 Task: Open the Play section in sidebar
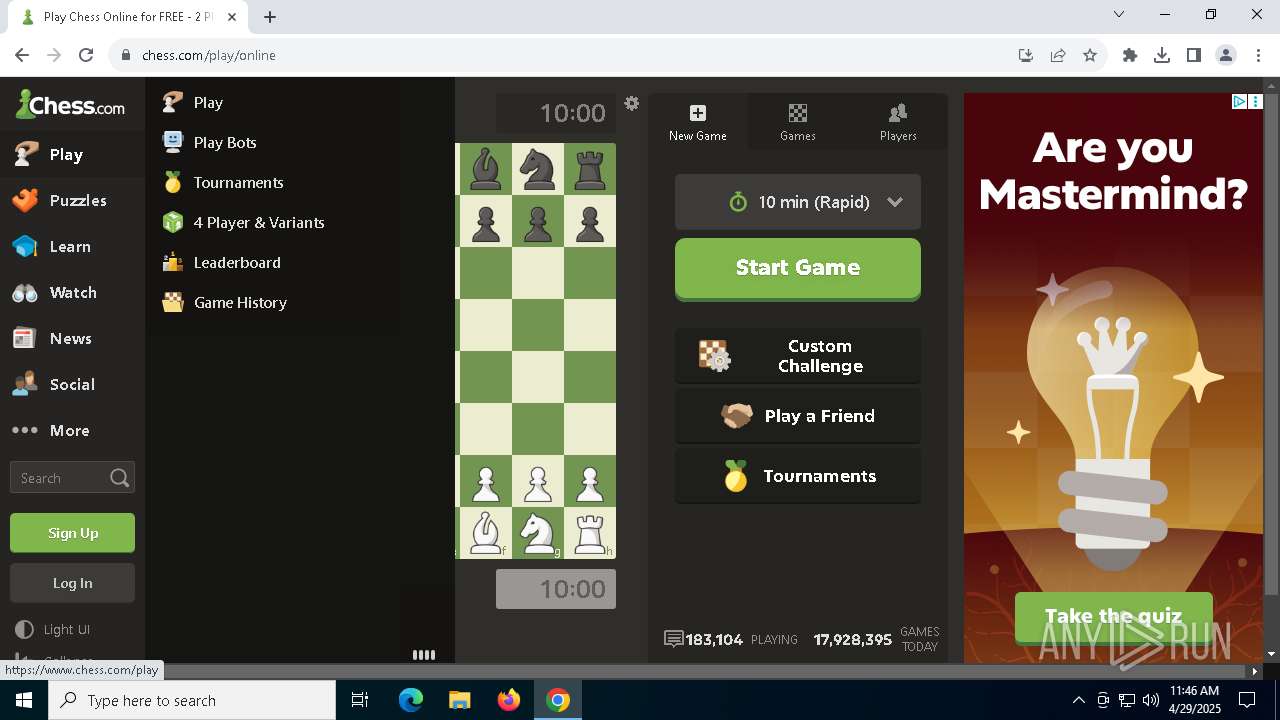pyautogui.click(x=72, y=154)
